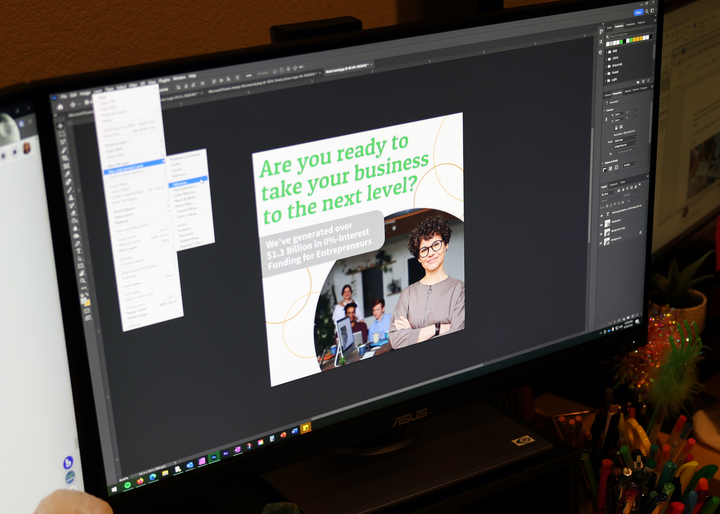Choose Gradient Map... in the submenu
The height and width of the screenshot is (514, 720).
point(190,239)
